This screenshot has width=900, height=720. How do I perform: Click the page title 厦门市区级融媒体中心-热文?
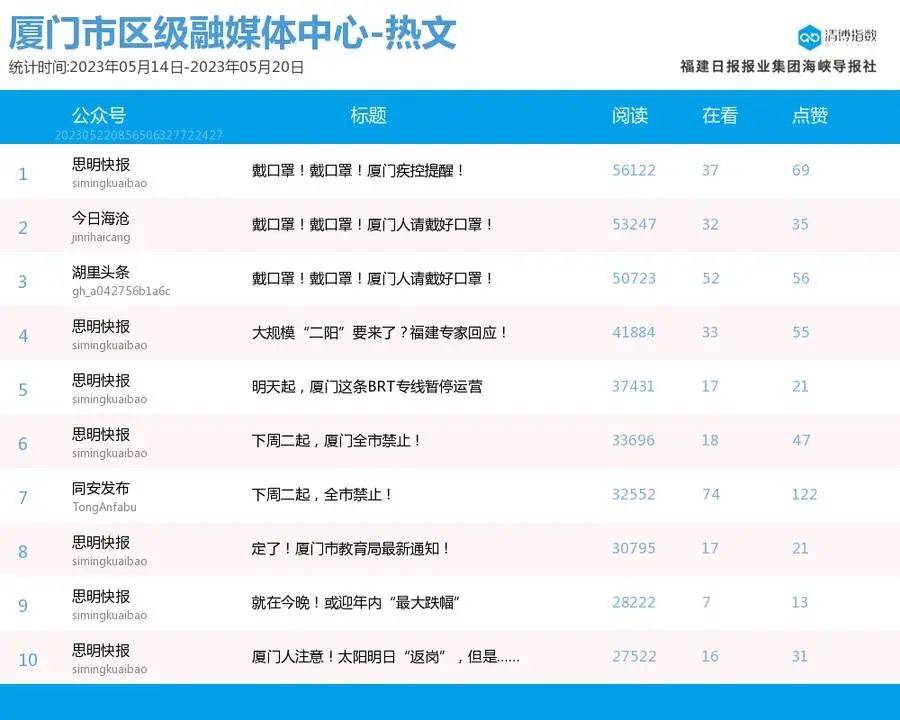click(x=232, y=33)
